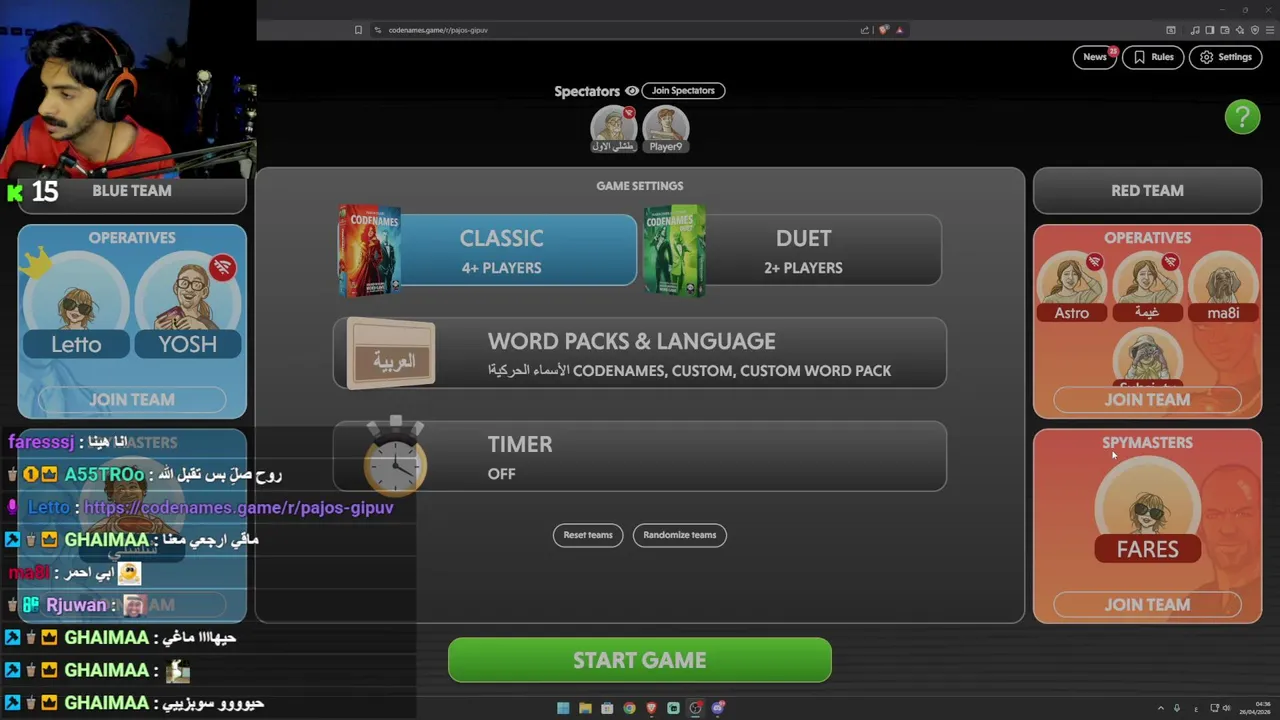
Task: Click the taskbar clock and date
Action: coord(1256,708)
